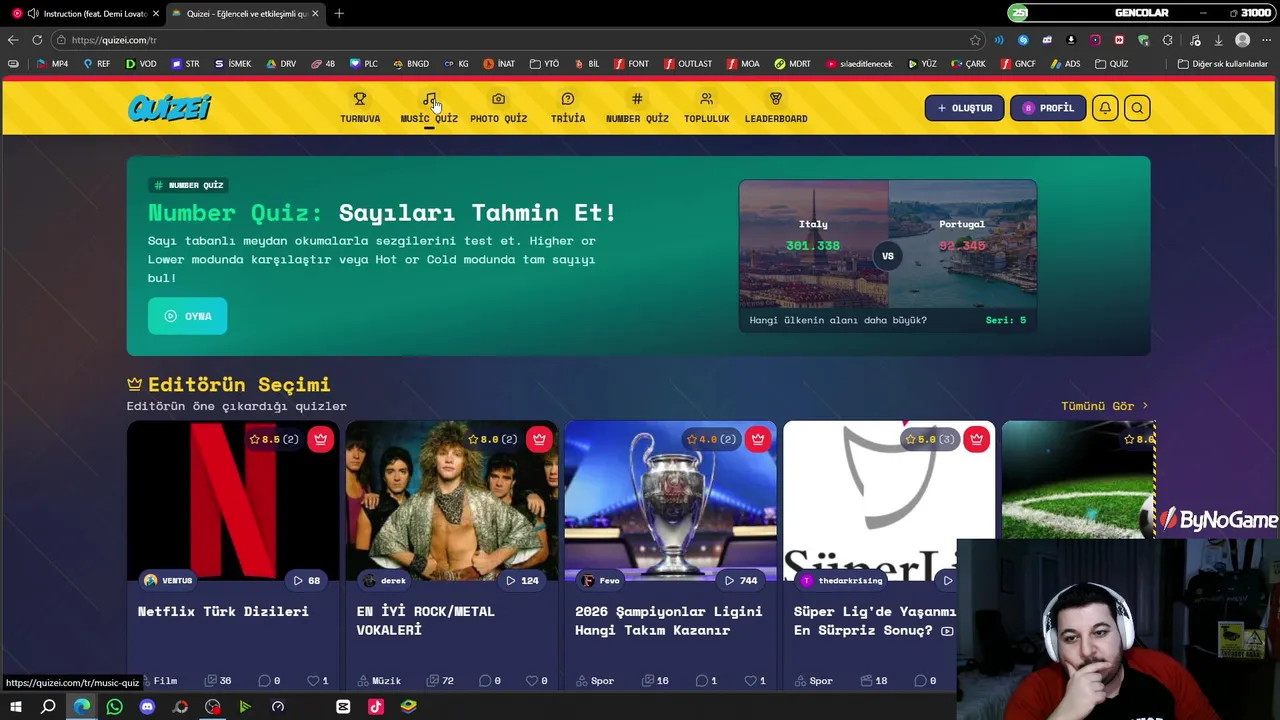Open author derek profile chip
This screenshot has height=720, width=1280.
[385, 580]
